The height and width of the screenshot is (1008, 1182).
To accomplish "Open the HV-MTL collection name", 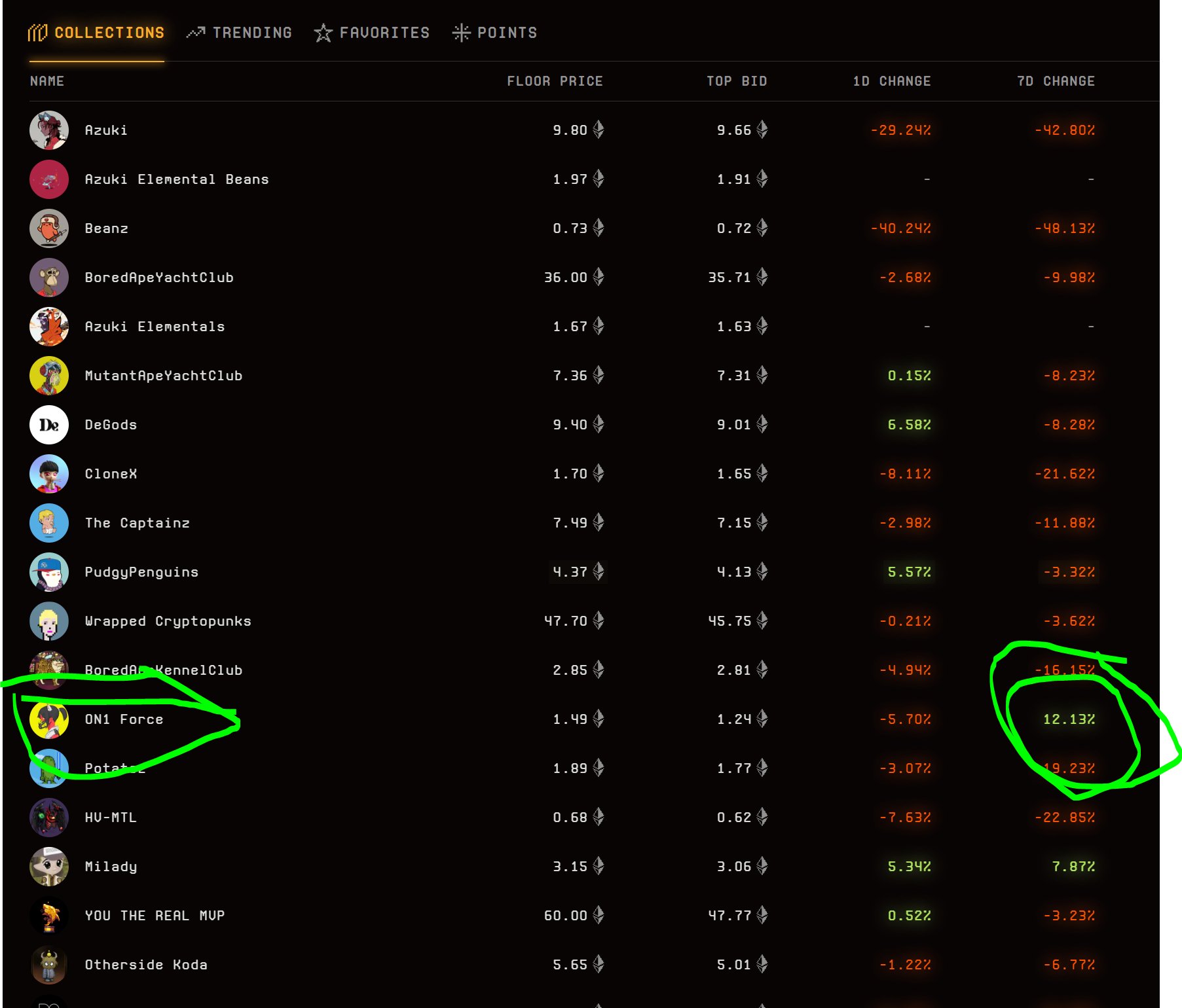I will pos(111,818).
